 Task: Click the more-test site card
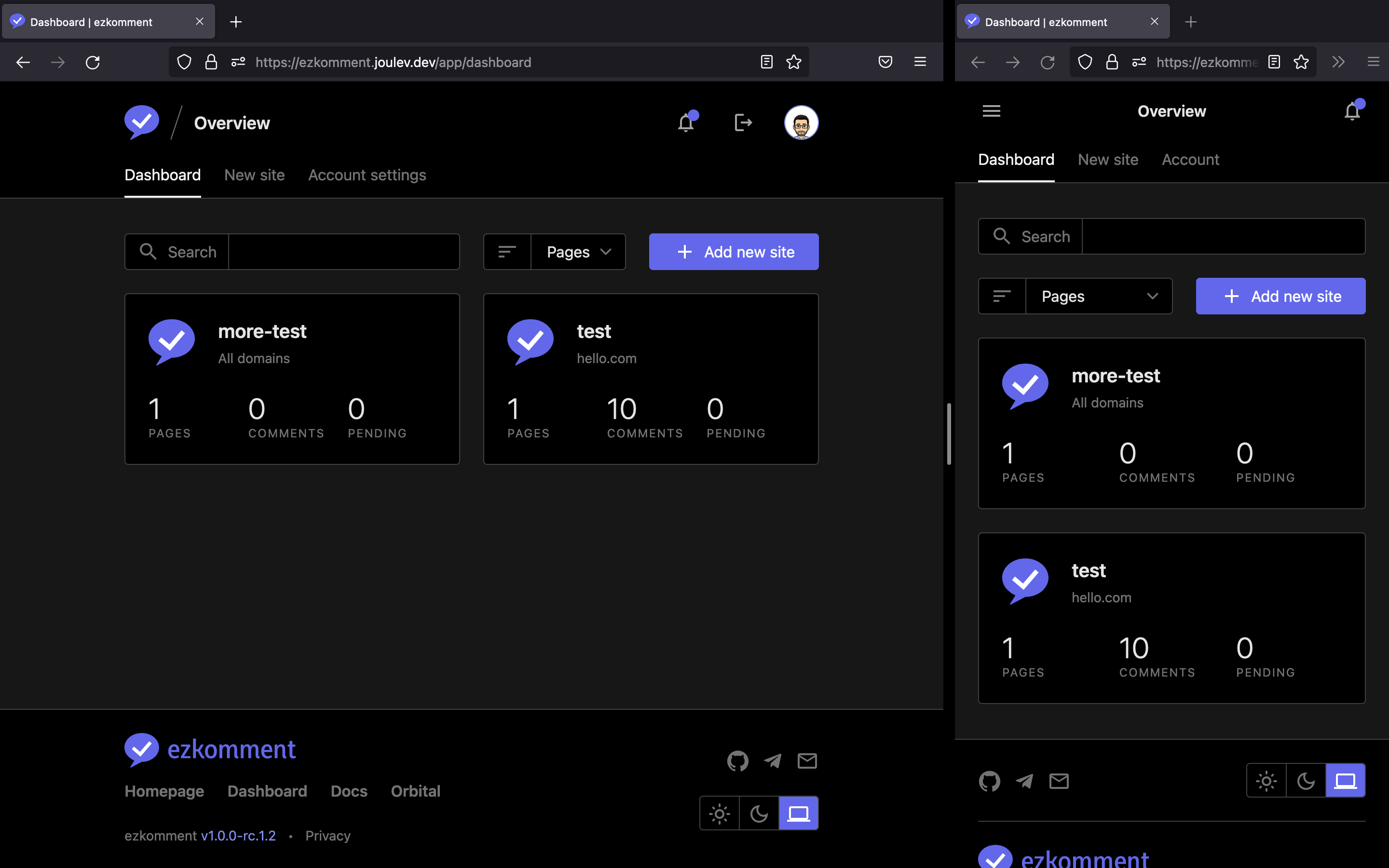pyautogui.click(x=291, y=378)
